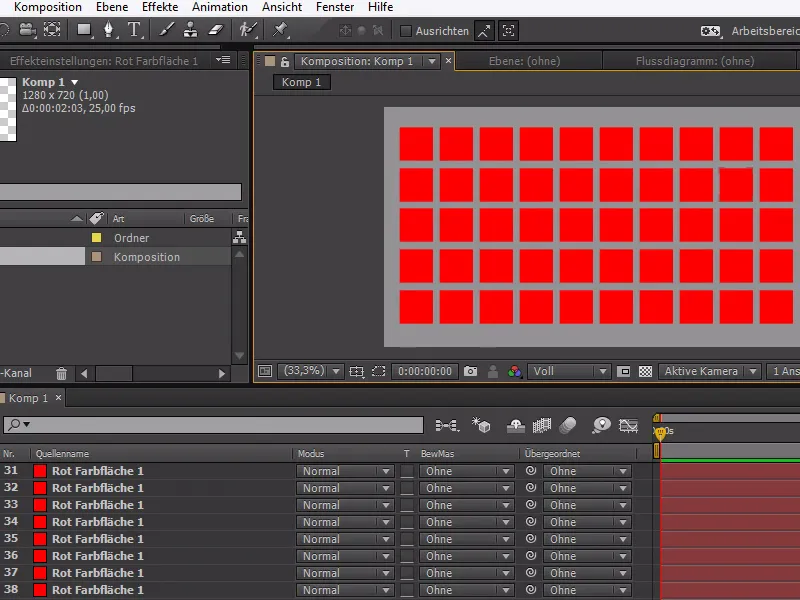Toggle preserve transparency box for layer 31
Viewport: 800px width, 600px height.
coord(407,471)
